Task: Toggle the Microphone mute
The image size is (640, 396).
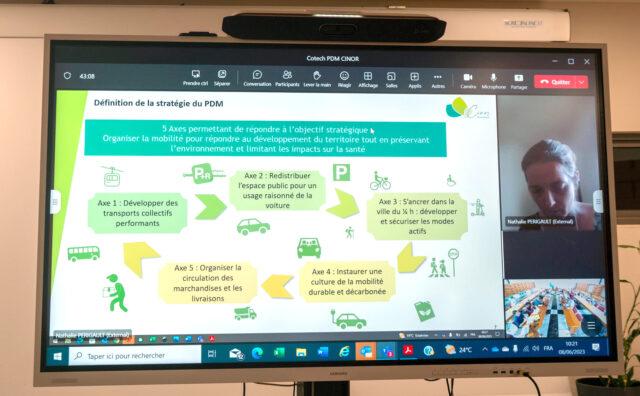Action: pos(493,81)
